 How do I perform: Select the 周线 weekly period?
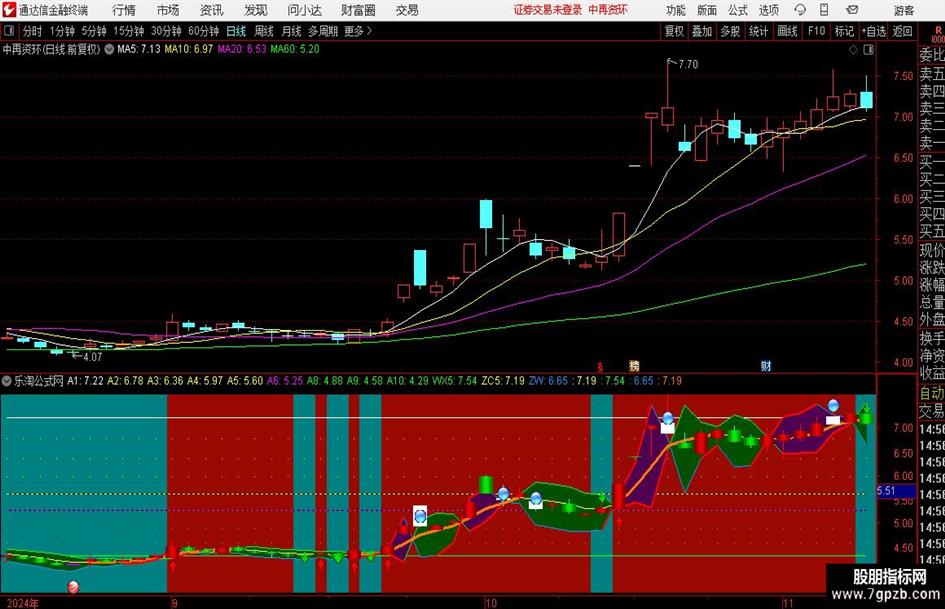(x=264, y=31)
